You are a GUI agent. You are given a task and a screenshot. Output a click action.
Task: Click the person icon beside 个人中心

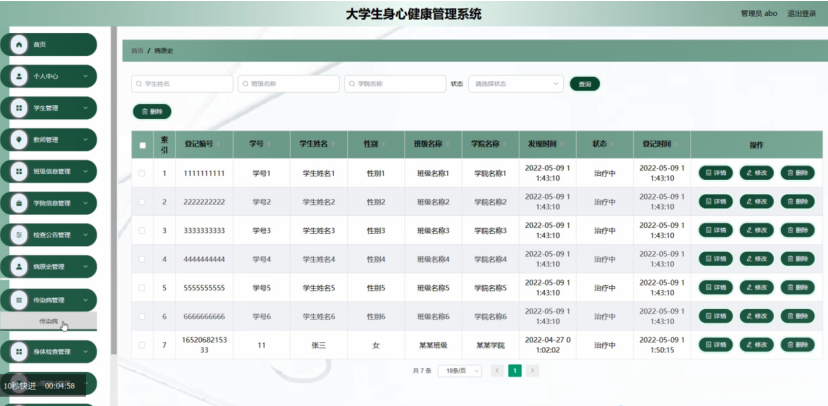(19, 77)
